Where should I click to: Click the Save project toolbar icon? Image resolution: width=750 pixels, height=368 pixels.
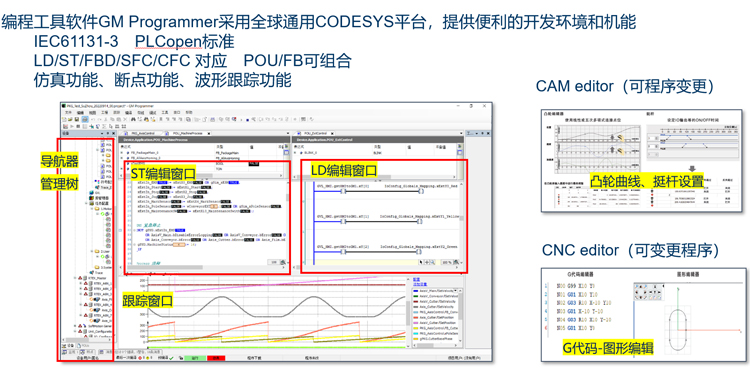(x=77, y=120)
